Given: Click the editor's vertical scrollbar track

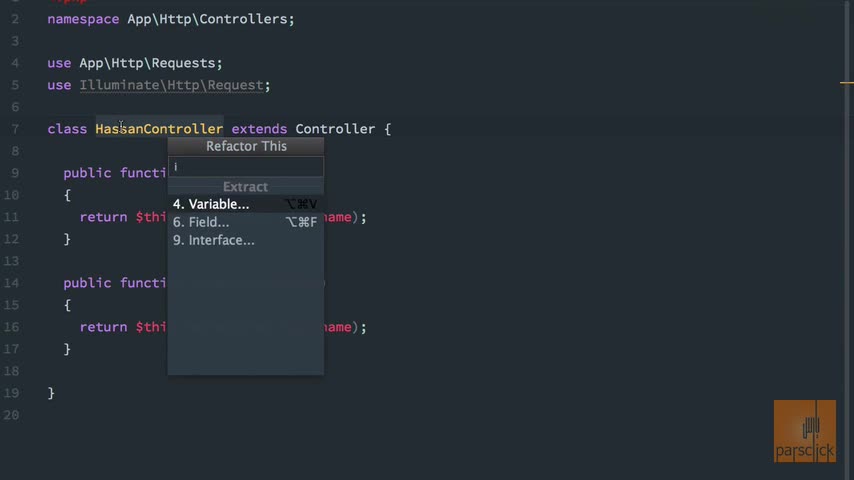Looking at the screenshot, I should click(846, 250).
